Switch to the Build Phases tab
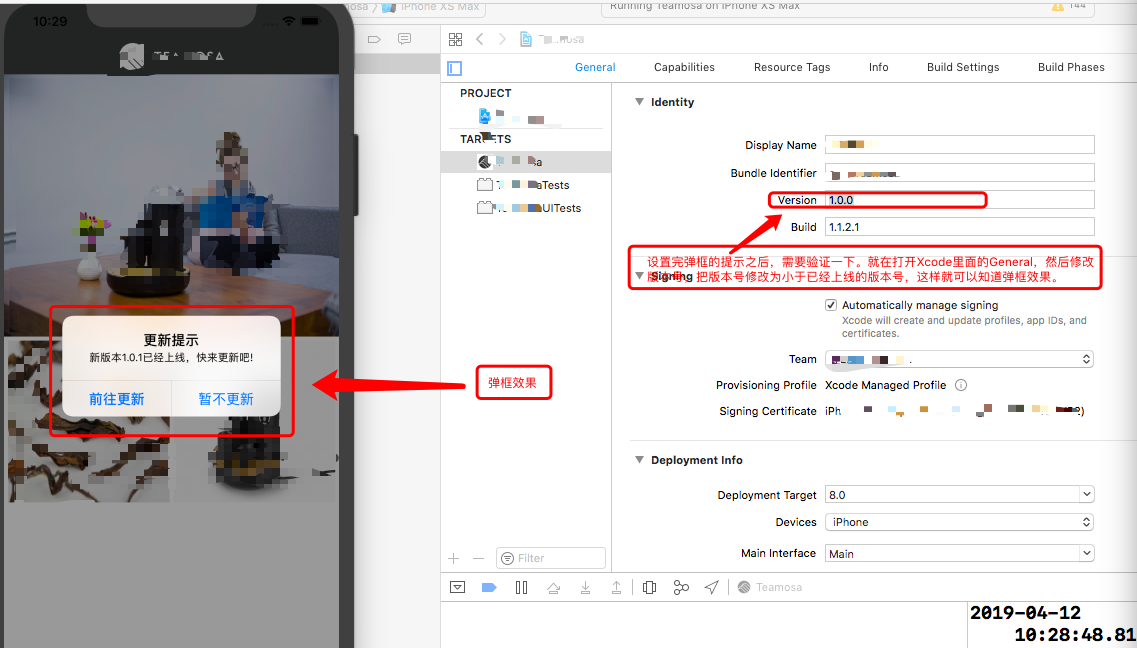Image resolution: width=1137 pixels, height=648 pixels. [x=1071, y=67]
